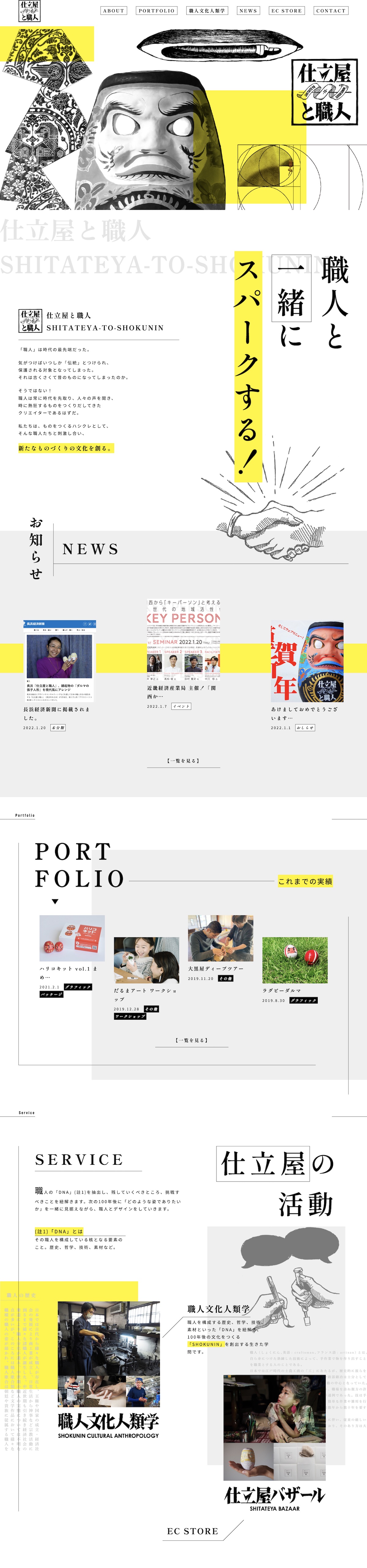Go to 職人文化人類学 in navigation

pos(207,11)
